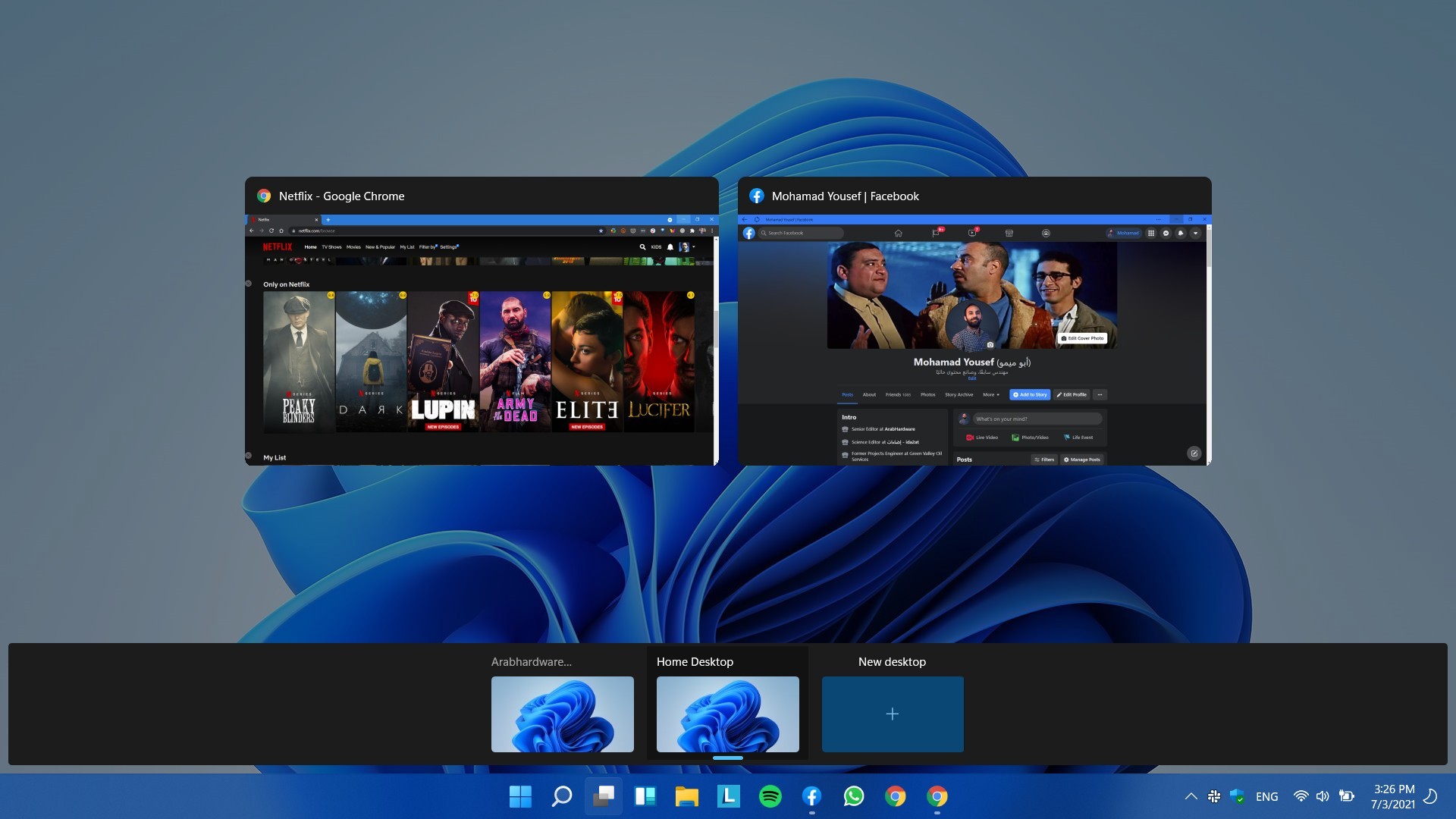Rename the Home Desktop label
This screenshot has height=819, width=1456.
pos(695,662)
